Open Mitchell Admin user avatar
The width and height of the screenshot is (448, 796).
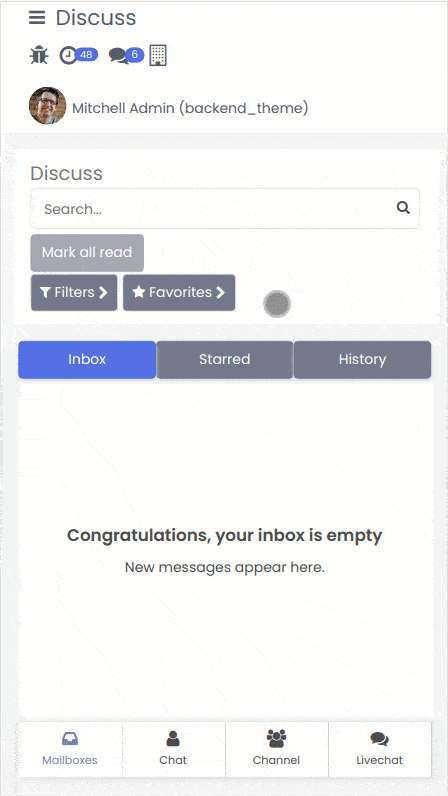point(47,106)
